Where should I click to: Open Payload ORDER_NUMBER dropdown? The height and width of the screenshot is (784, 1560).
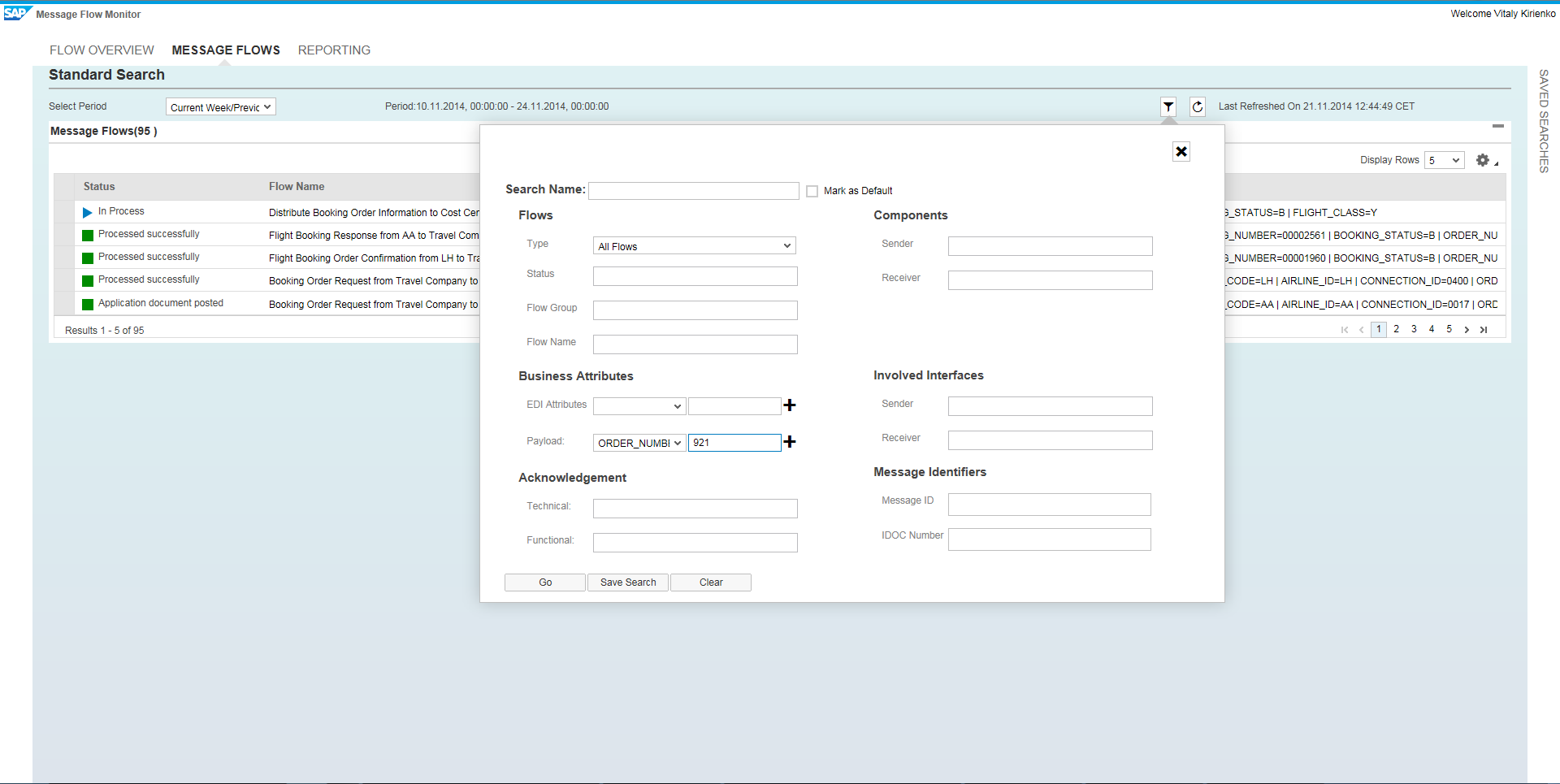point(639,443)
